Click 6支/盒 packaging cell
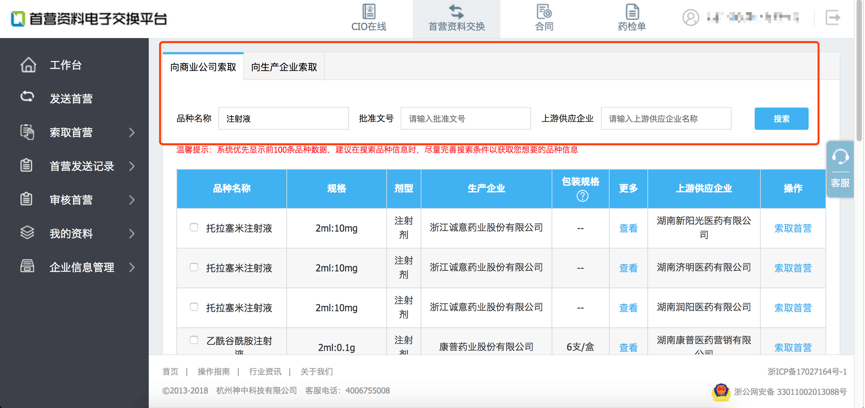865x408 pixels. [x=580, y=347]
